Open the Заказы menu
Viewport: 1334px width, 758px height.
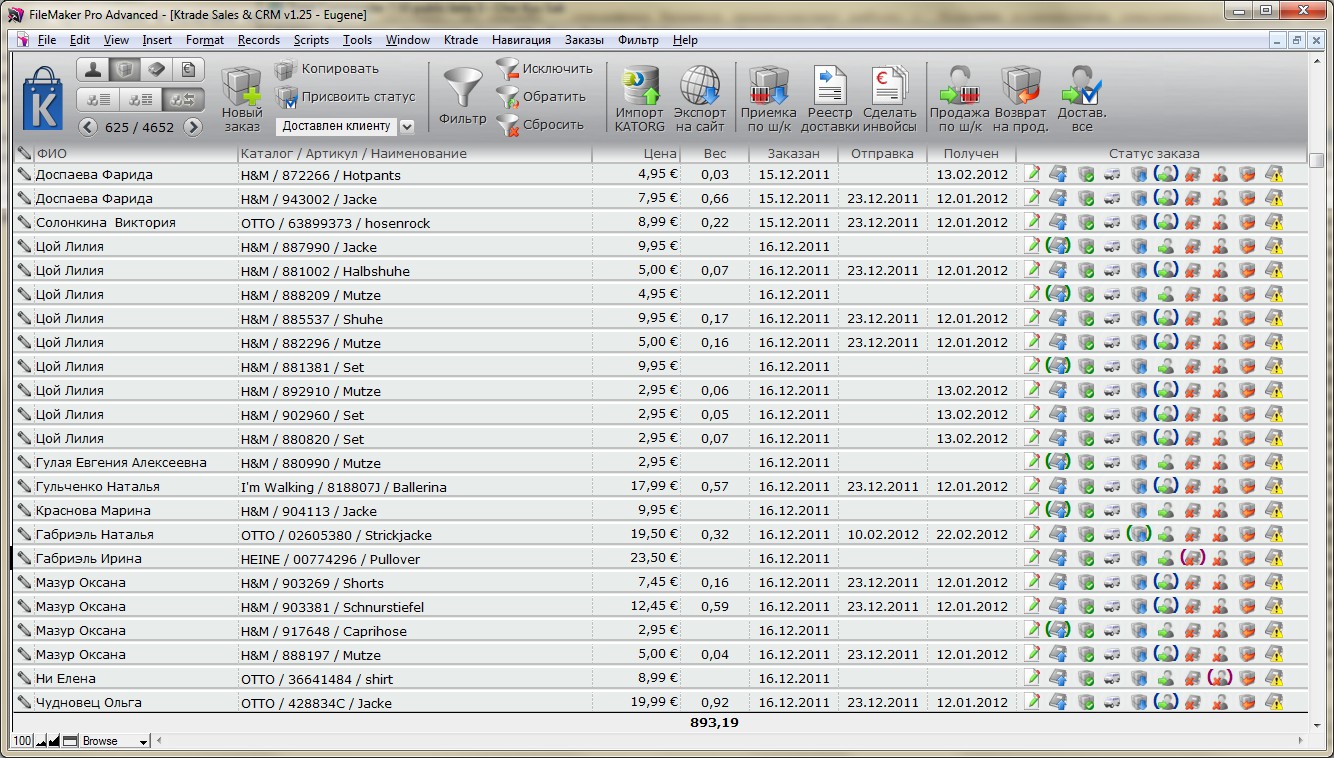(584, 40)
